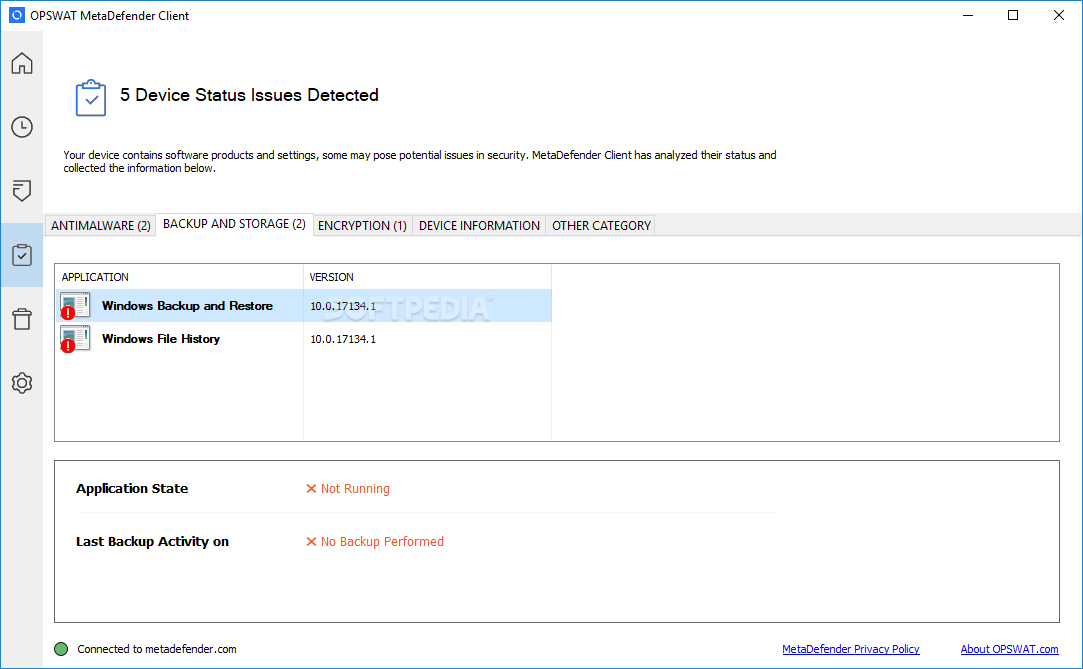Click the 5 Device Status Issues Detected heading
This screenshot has width=1083, height=669.
click(249, 95)
